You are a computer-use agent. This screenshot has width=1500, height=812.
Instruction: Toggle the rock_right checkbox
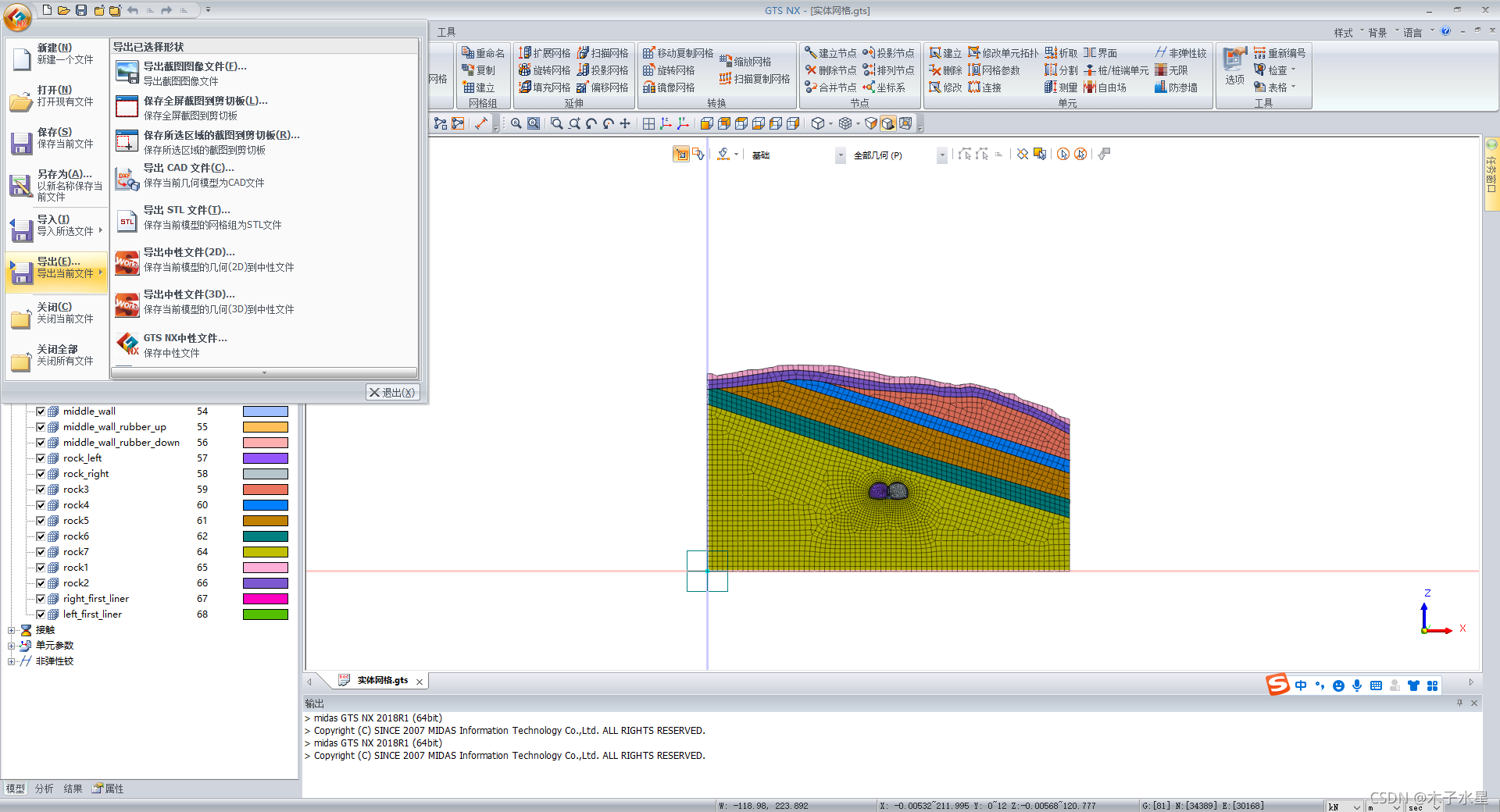pos(41,474)
